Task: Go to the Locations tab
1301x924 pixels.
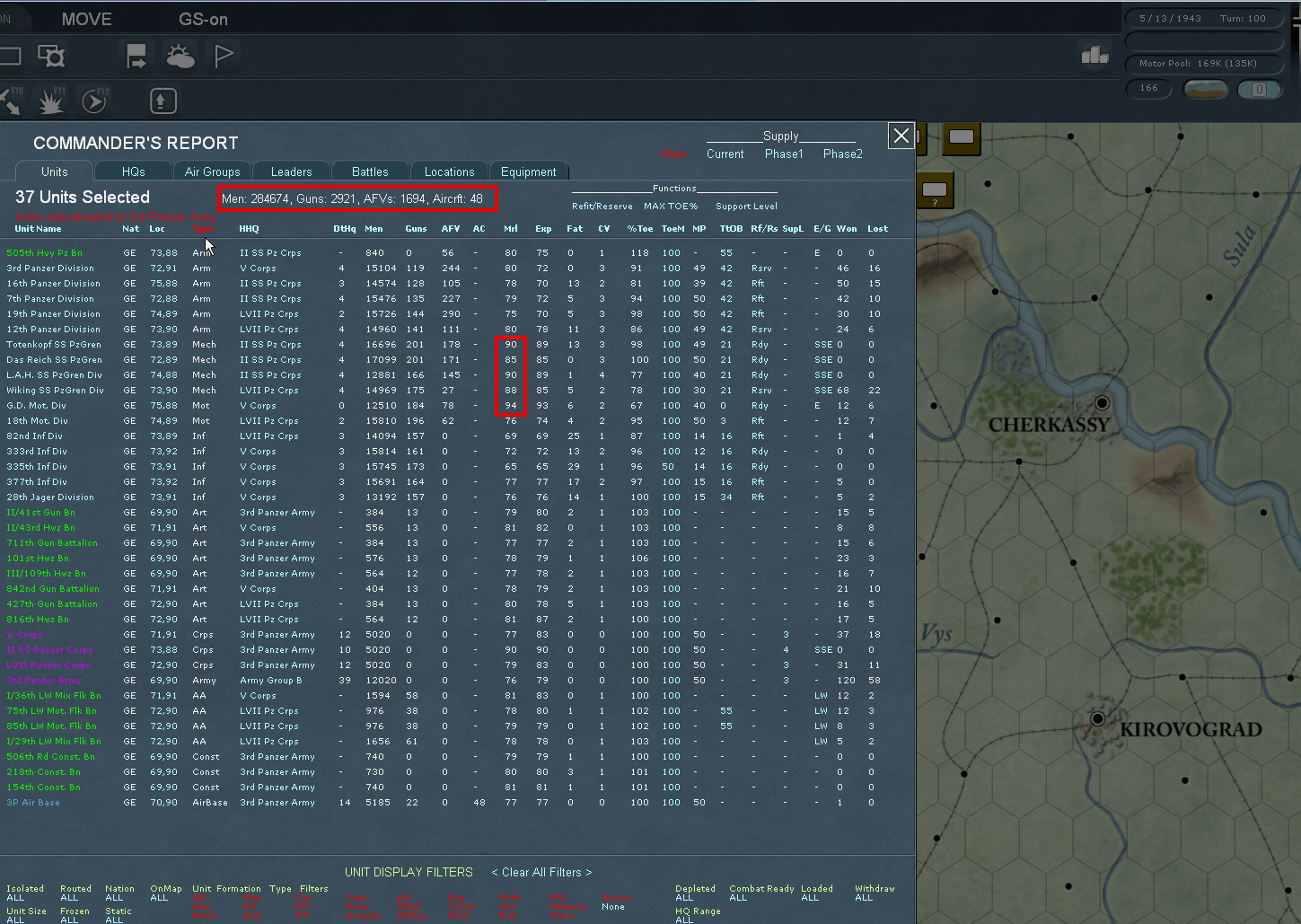Action: pyautogui.click(x=449, y=172)
